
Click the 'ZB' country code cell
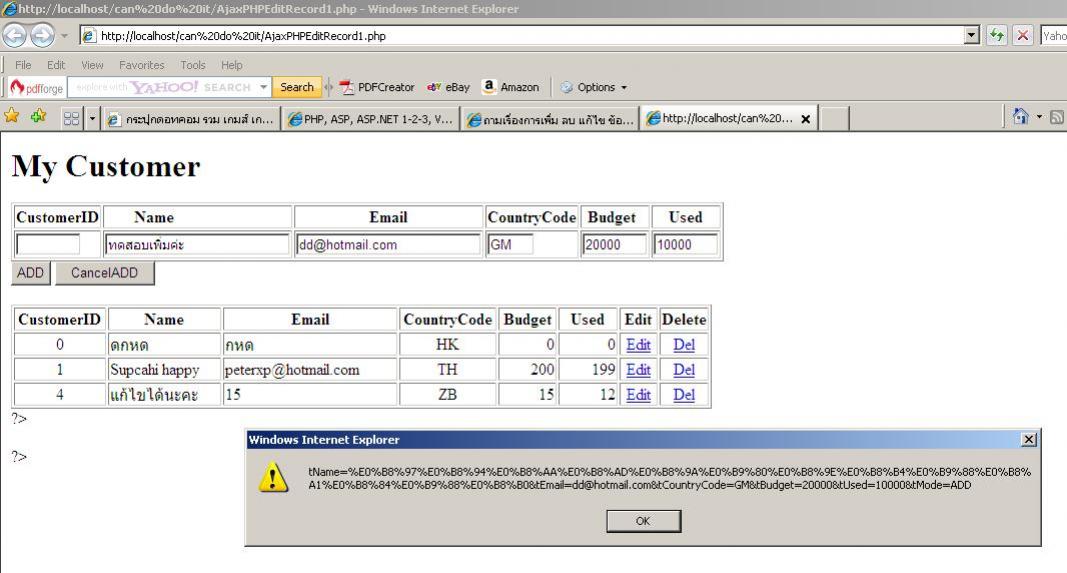pyautogui.click(x=447, y=395)
